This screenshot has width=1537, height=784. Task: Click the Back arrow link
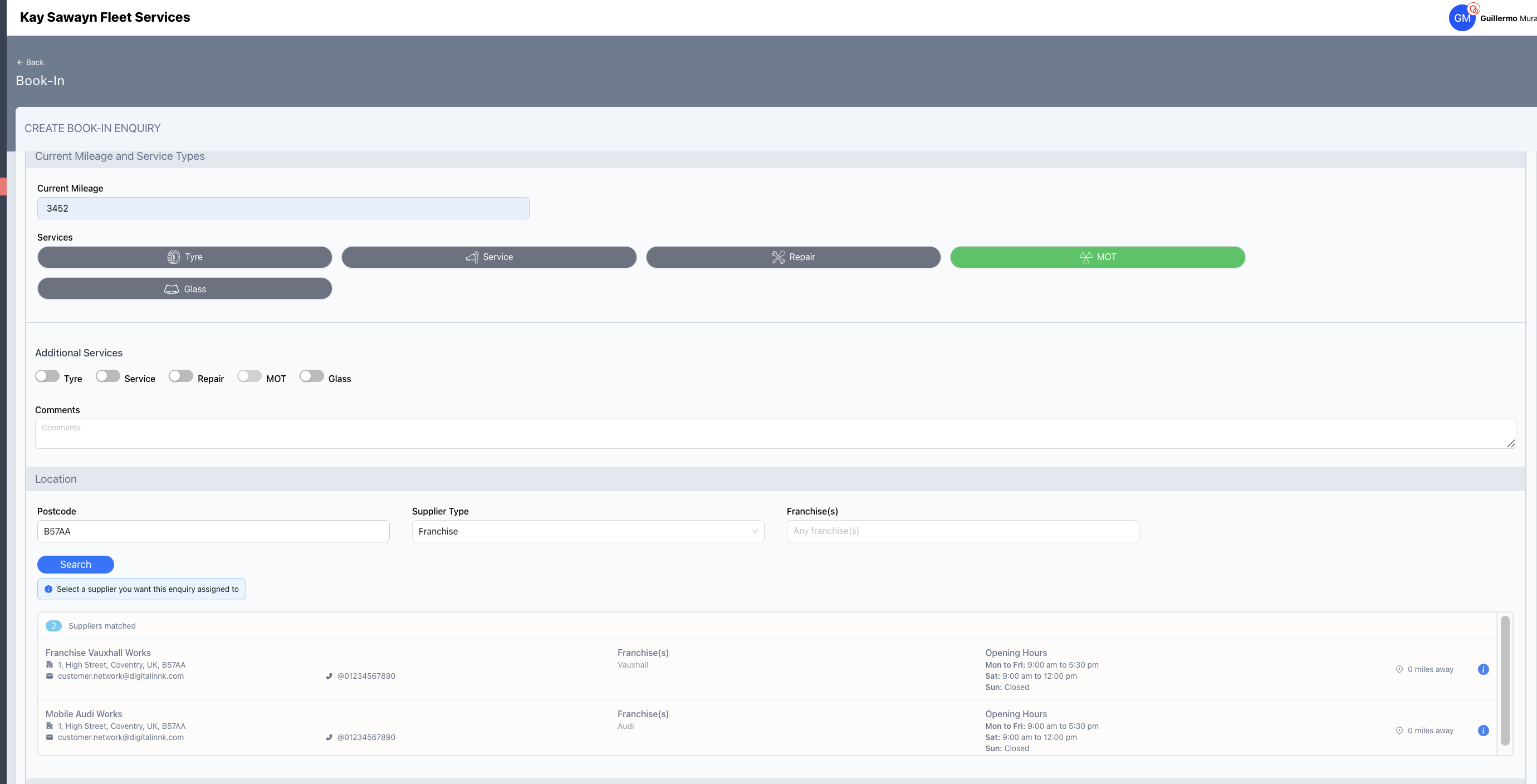(30, 62)
